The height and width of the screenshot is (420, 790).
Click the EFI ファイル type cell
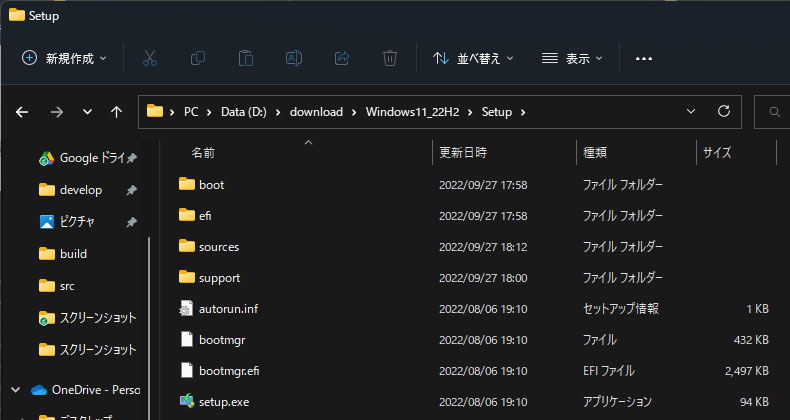pyautogui.click(x=609, y=371)
